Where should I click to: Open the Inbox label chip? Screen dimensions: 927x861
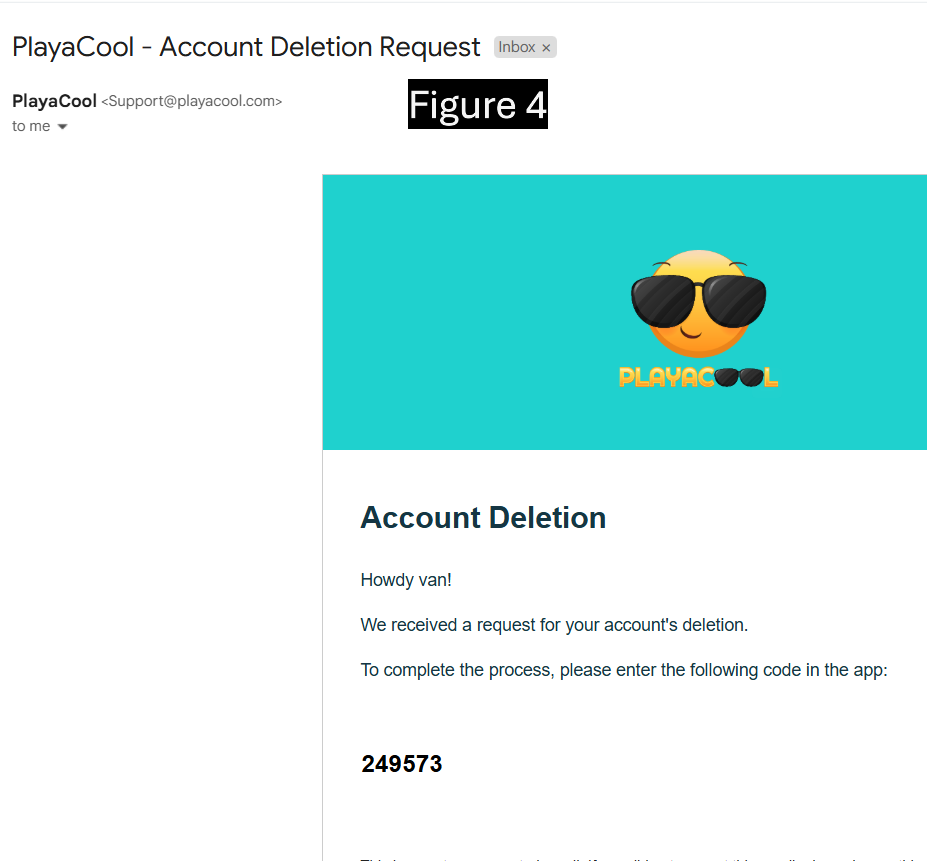(x=517, y=47)
